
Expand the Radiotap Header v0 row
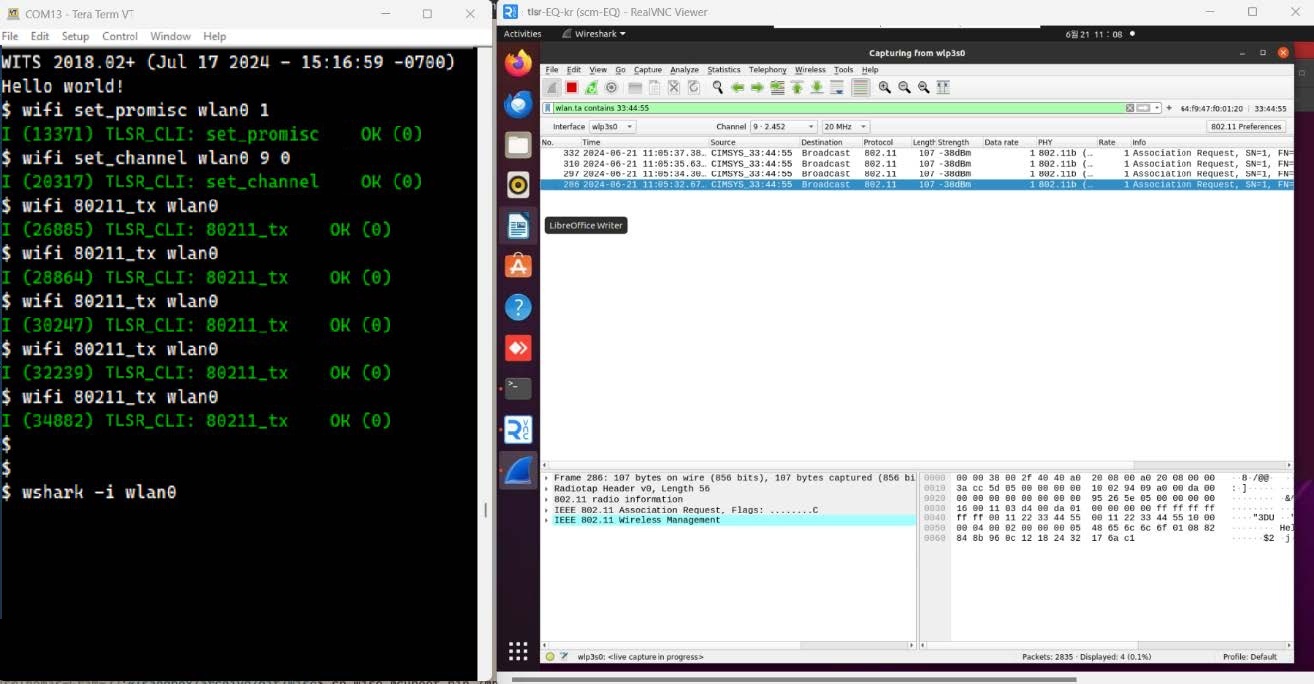point(546,489)
